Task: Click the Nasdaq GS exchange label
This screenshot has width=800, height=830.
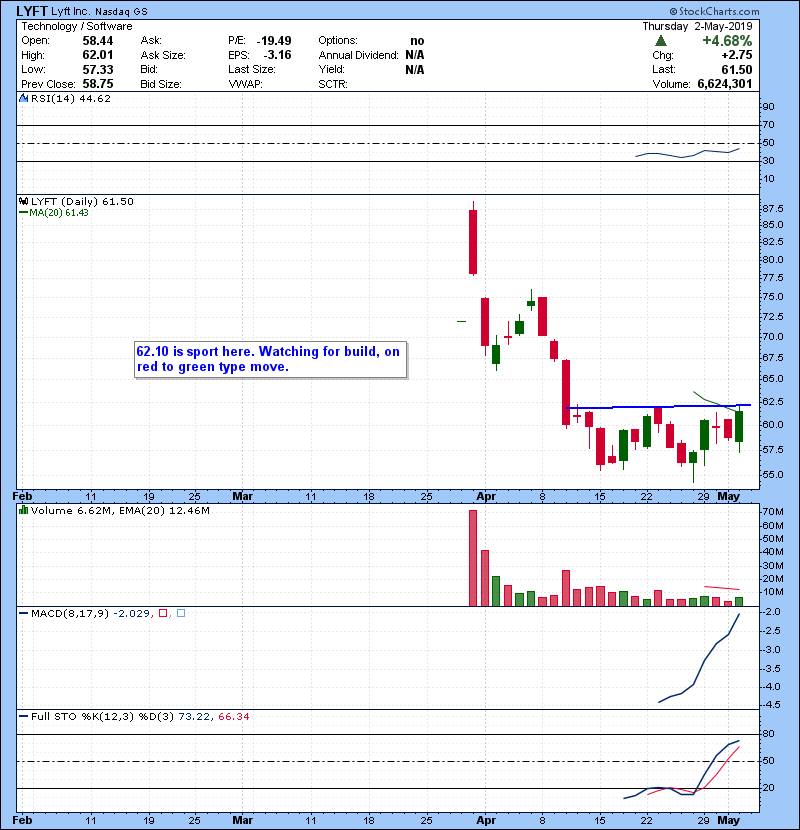Action: (121, 12)
